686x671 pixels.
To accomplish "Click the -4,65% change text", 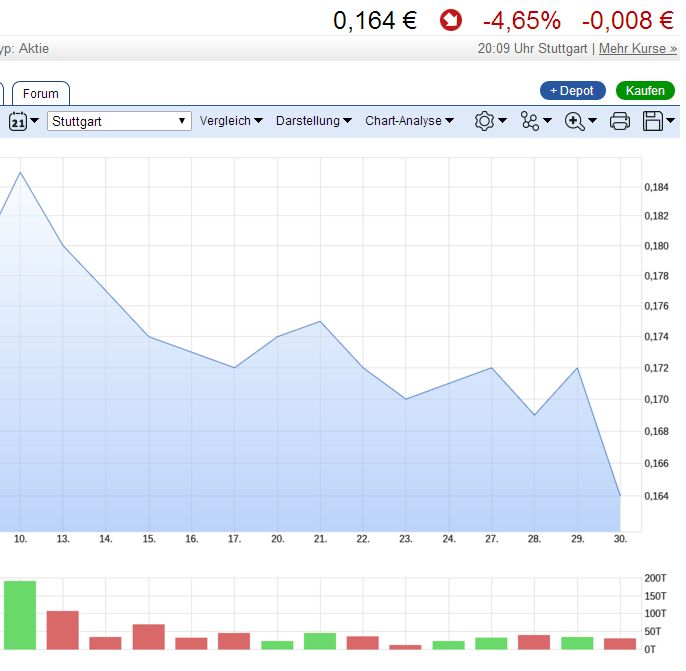I will tap(522, 21).
